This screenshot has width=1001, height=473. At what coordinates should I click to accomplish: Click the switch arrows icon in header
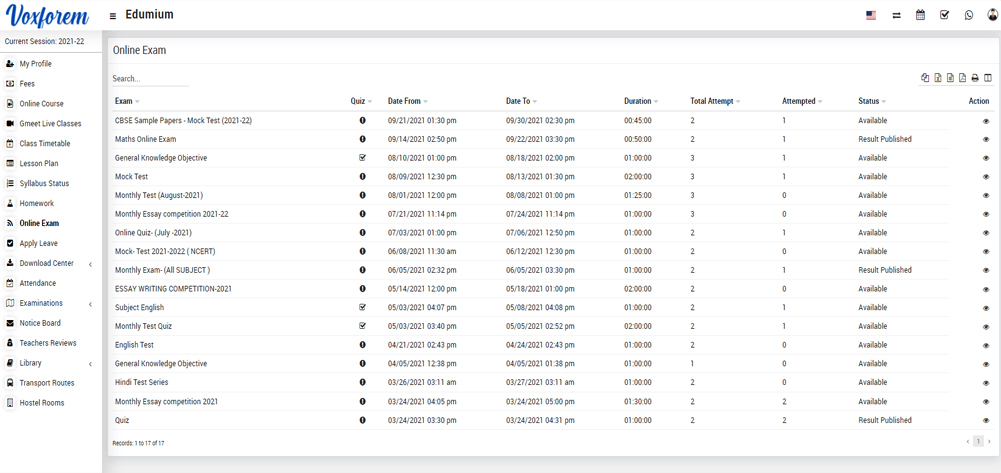(x=896, y=15)
